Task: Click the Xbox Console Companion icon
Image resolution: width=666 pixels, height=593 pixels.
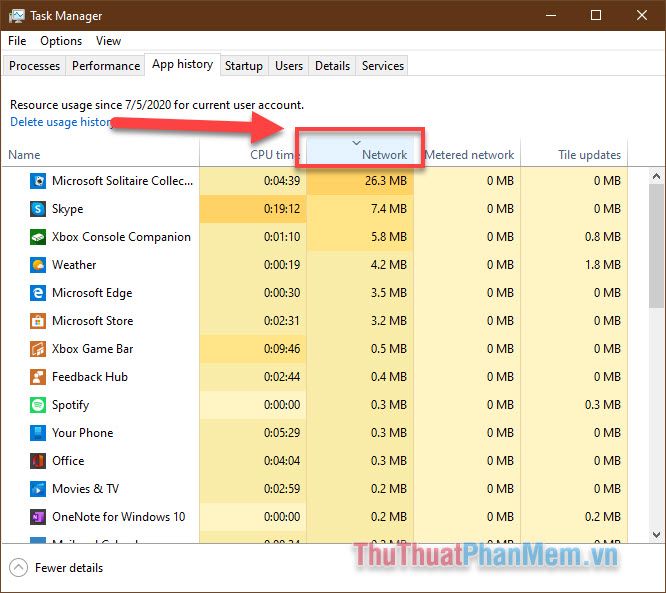Action: 38,237
